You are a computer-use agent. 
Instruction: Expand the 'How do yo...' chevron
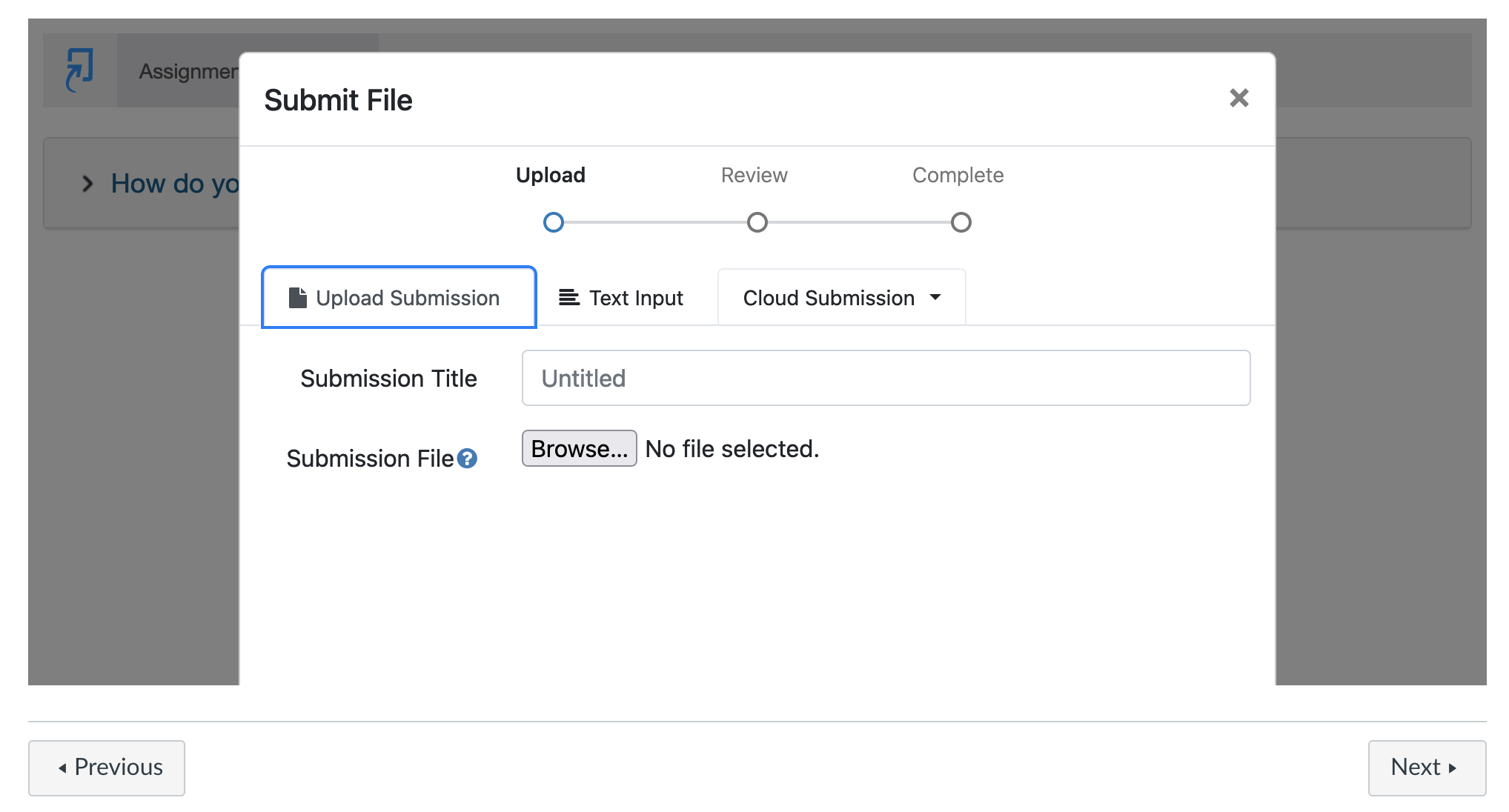[x=87, y=184]
